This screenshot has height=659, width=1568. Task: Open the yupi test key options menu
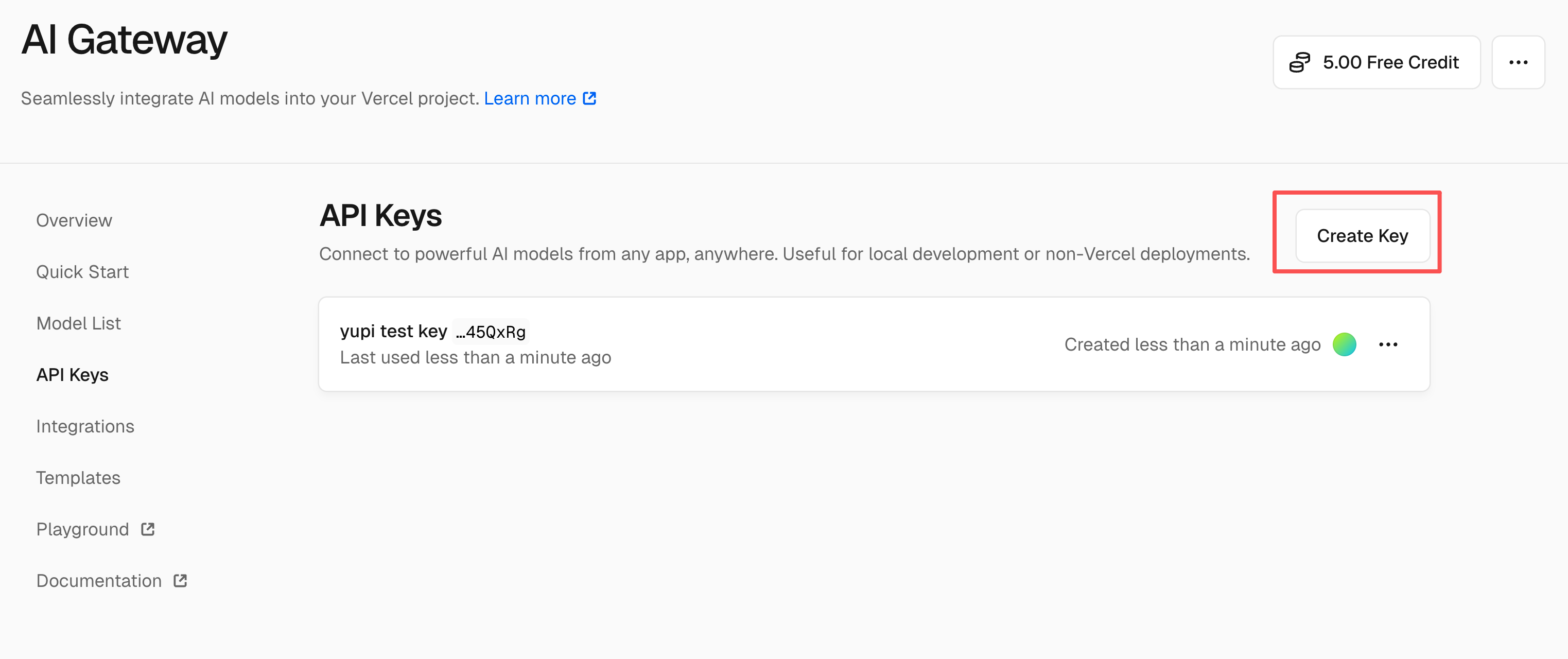(1388, 345)
